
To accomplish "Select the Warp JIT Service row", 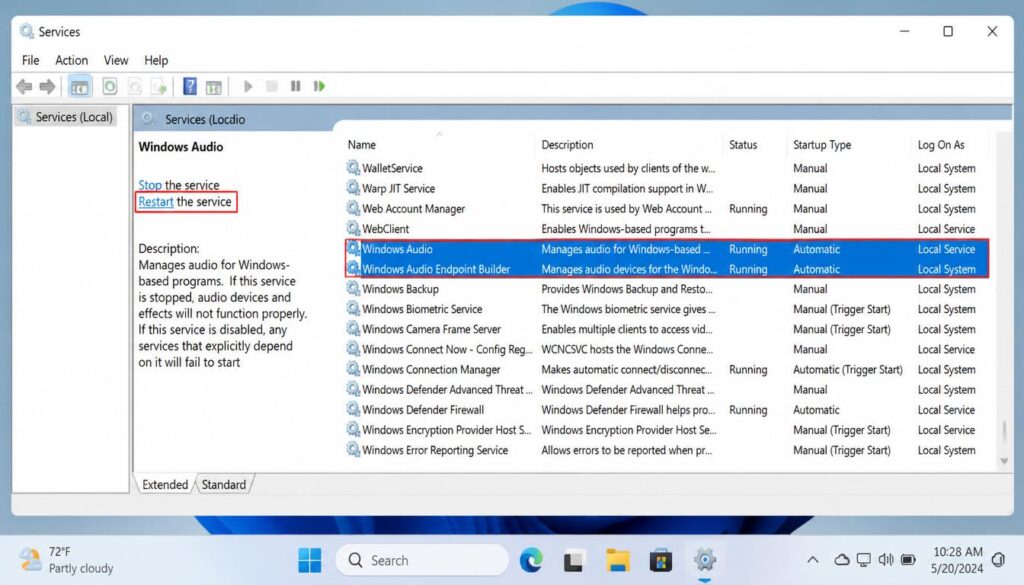I will click(x=667, y=188).
